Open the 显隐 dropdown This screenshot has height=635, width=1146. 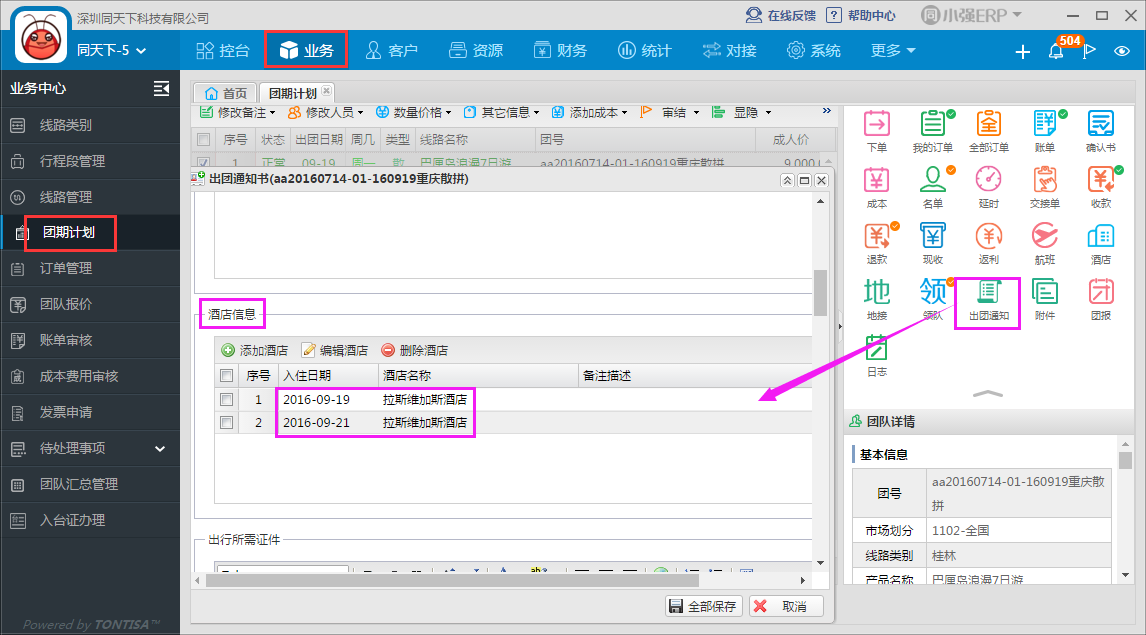pos(742,113)
